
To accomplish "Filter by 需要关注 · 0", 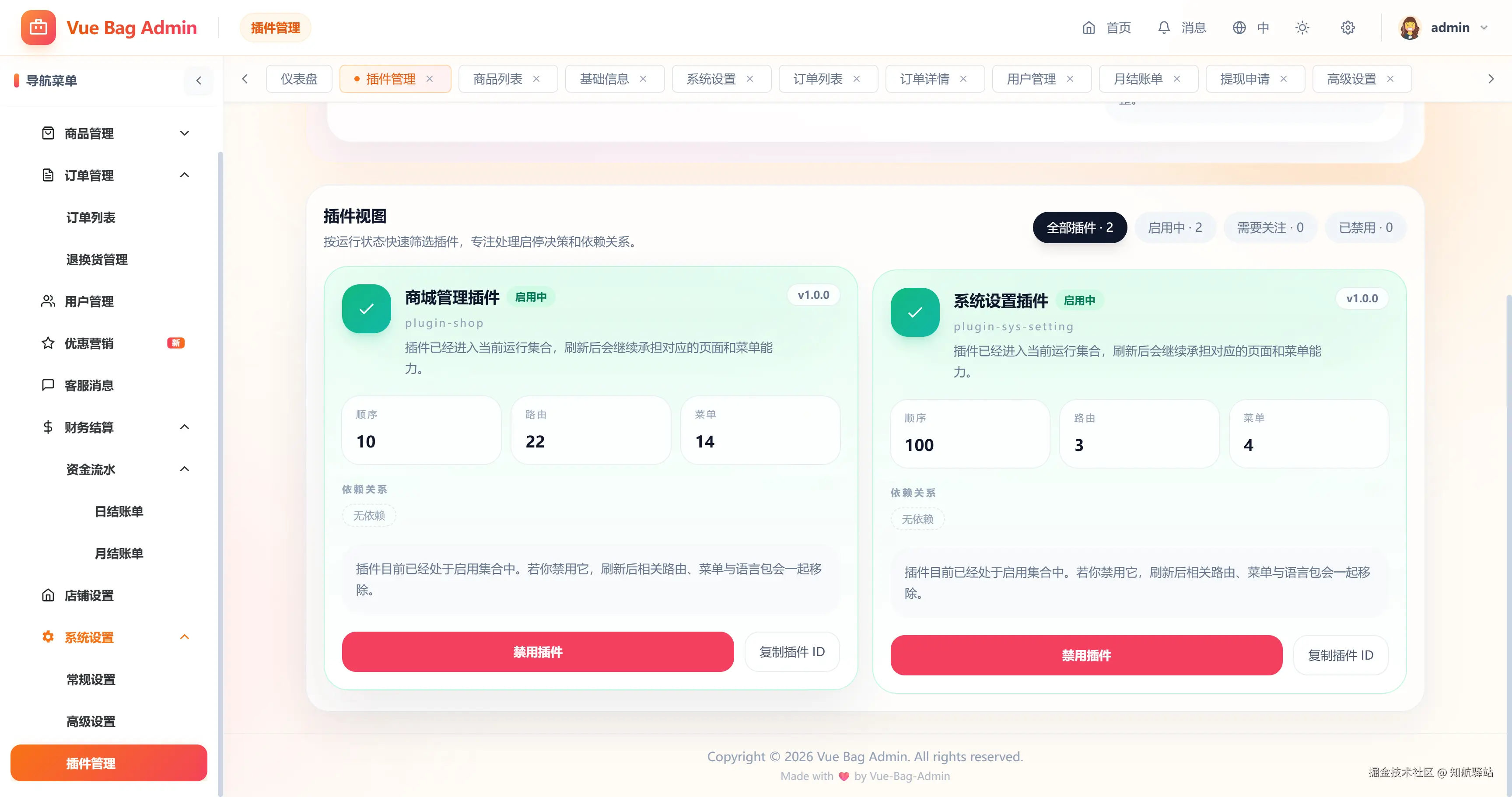I will coord(1271,227).
